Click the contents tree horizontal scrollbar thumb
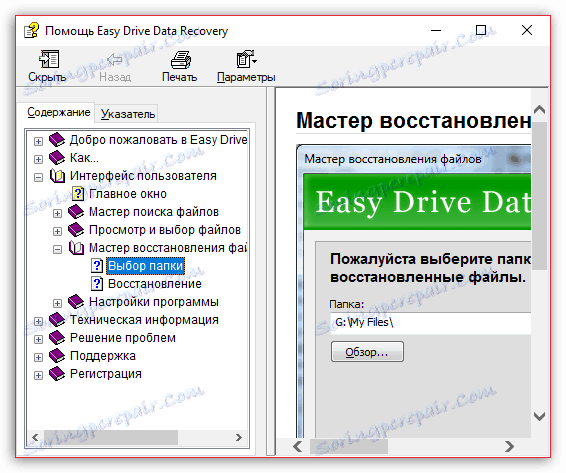Viewport: 566px width, 473px height. point(111,438)
